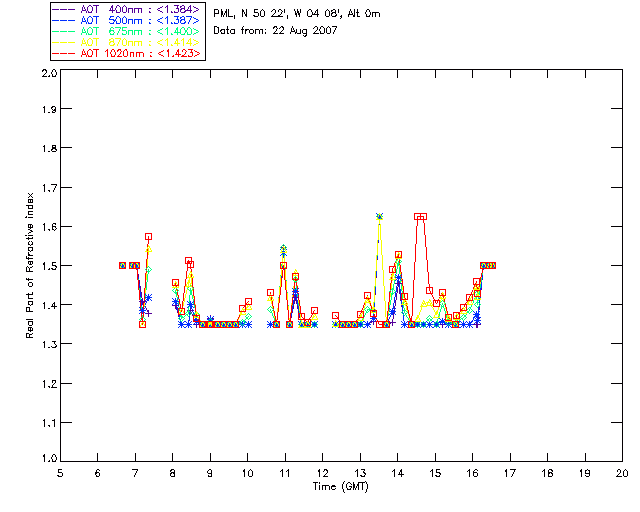640x512 pixels.
Task: Click the y-axis label 1.3
Action: pyautogui.click(x=49, y=344)
